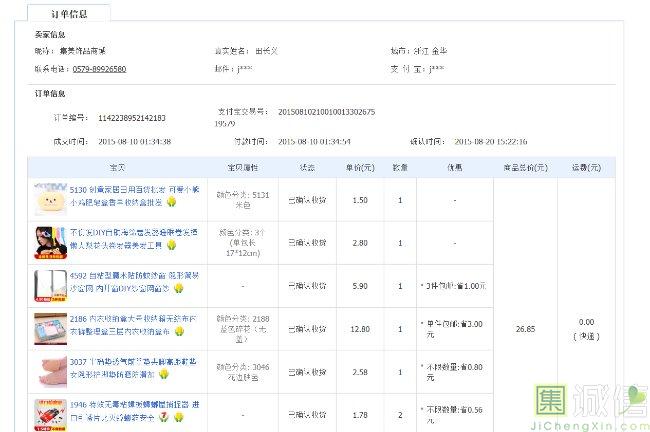
Task: Click the 订单信息 tab
Action: (69, 14)
